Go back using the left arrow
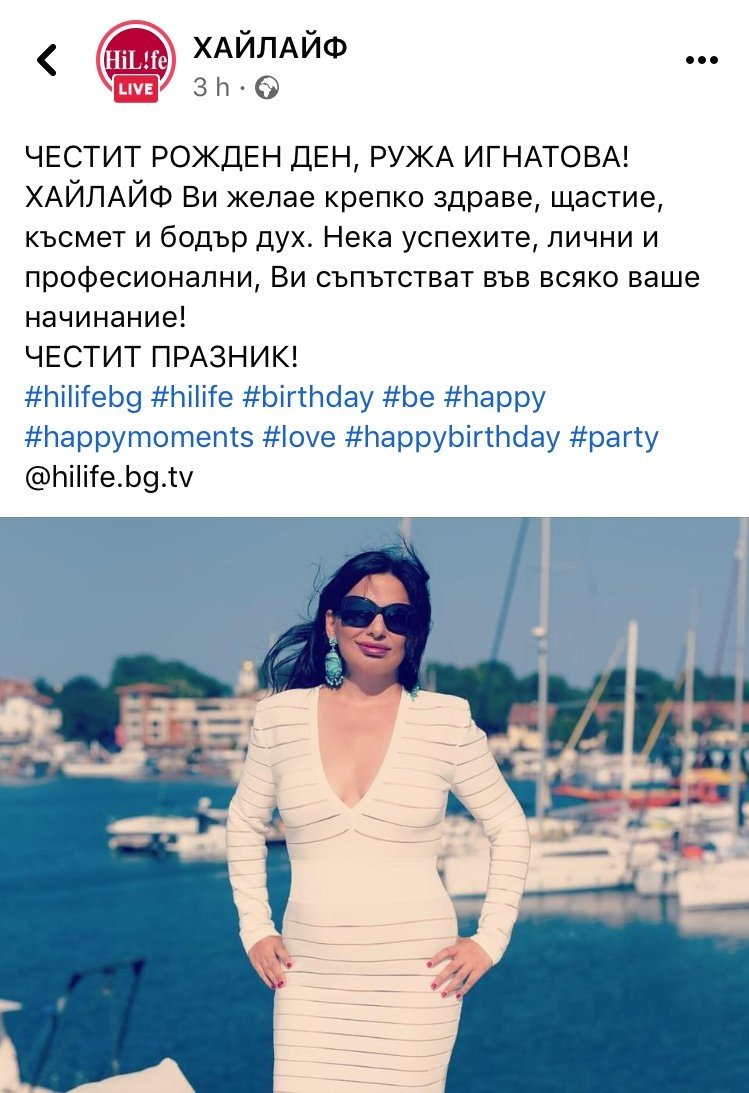The width and height of the screenshot is (749, 1093). (x=47, y=60)
